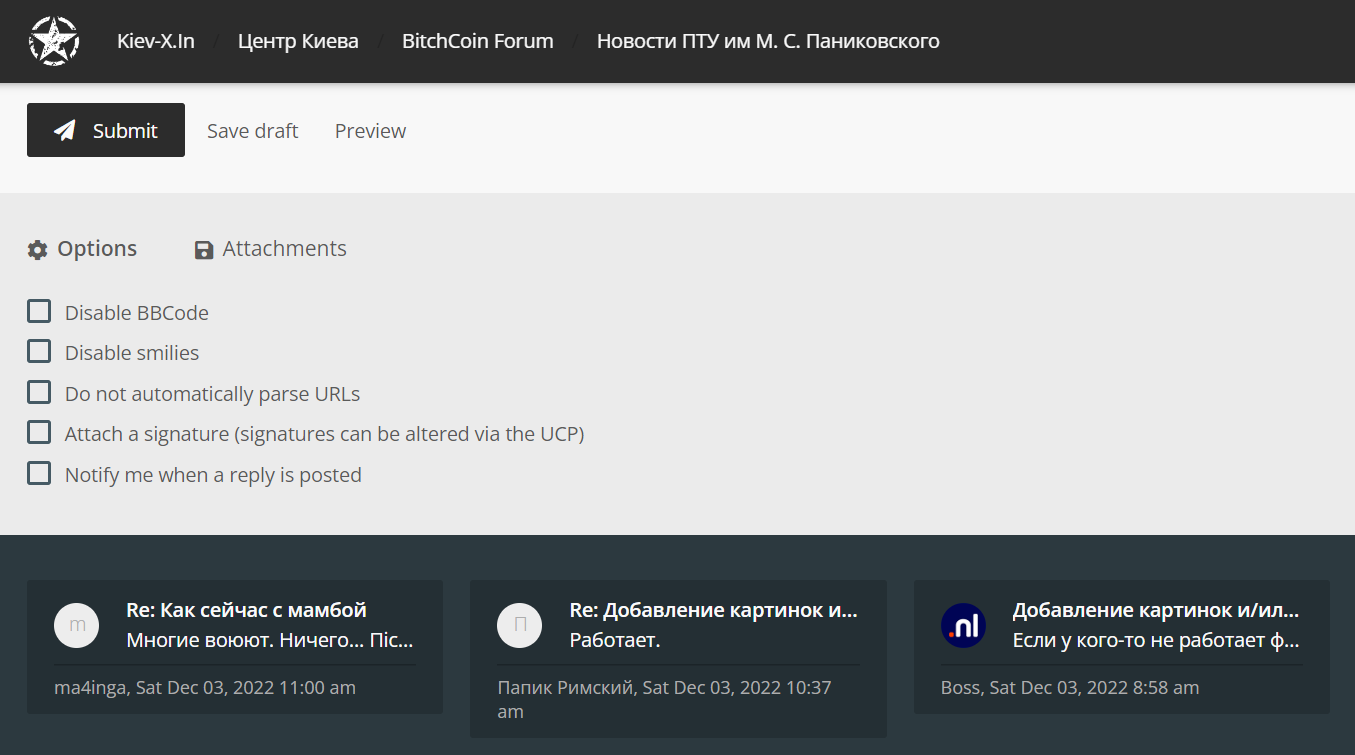Image resolution: width=1355 pixels, height=755 pixels.
Task: Open the Re: Как сейчас с мамбой post
Action: (246, 610)
